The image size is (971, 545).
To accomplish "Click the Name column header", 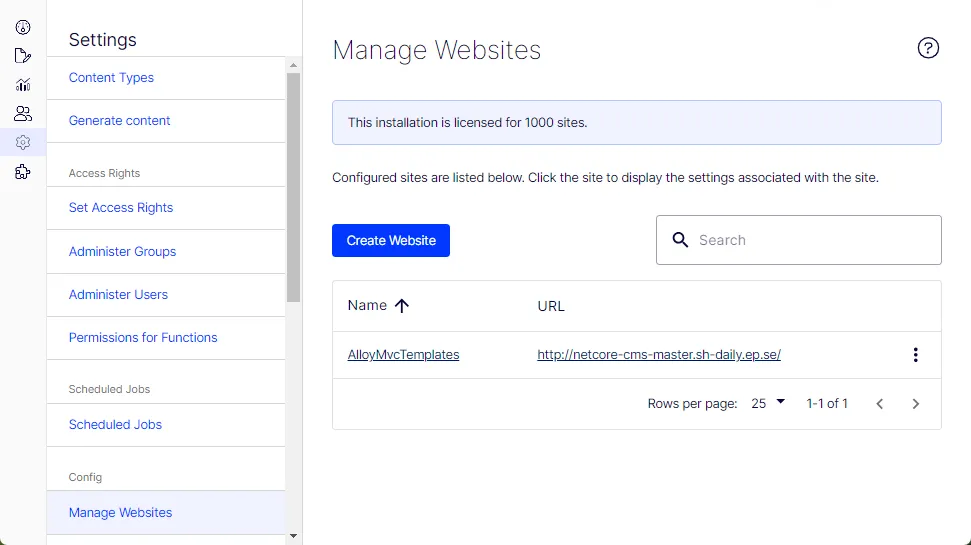I will (x=367, y=305).
